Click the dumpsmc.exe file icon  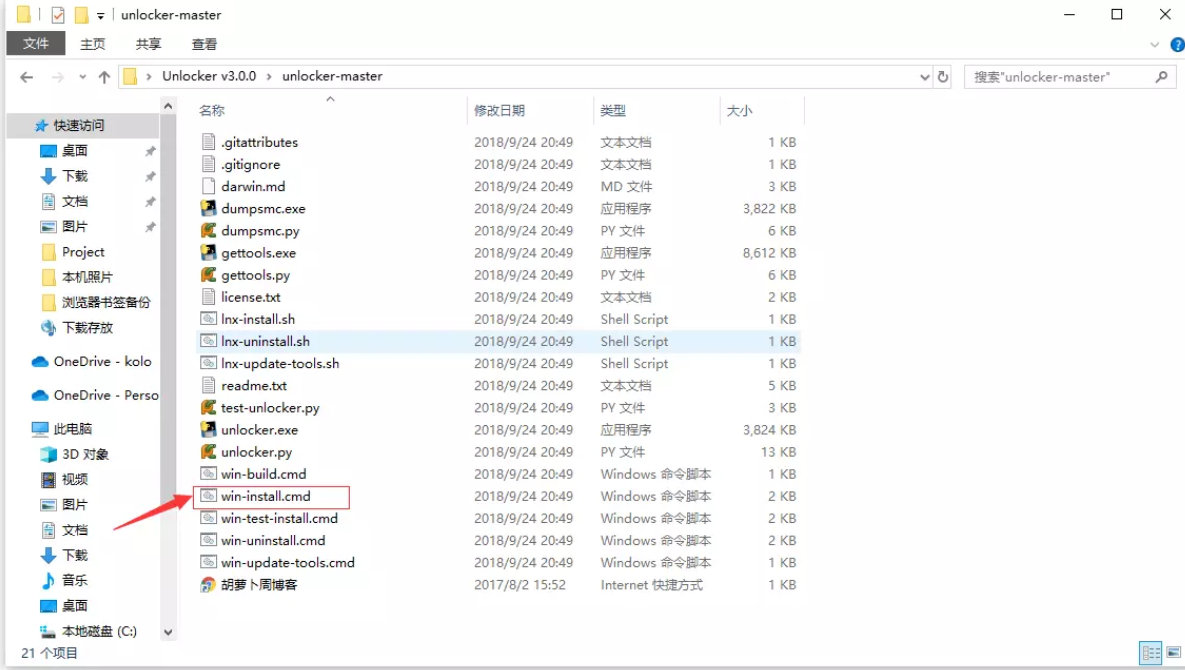click(209, 208)
